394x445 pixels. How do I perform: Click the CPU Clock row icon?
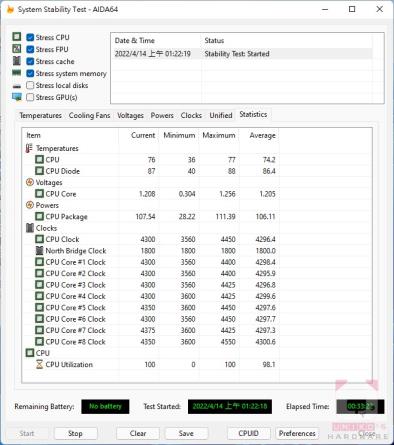(39, 239)
